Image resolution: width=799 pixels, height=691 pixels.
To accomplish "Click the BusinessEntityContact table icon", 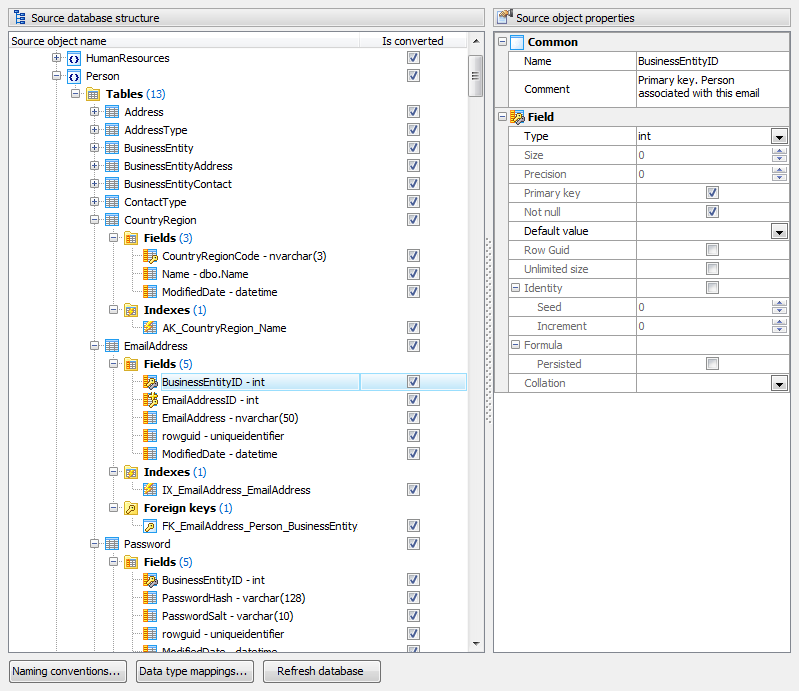I will click(x=112, y=184).
